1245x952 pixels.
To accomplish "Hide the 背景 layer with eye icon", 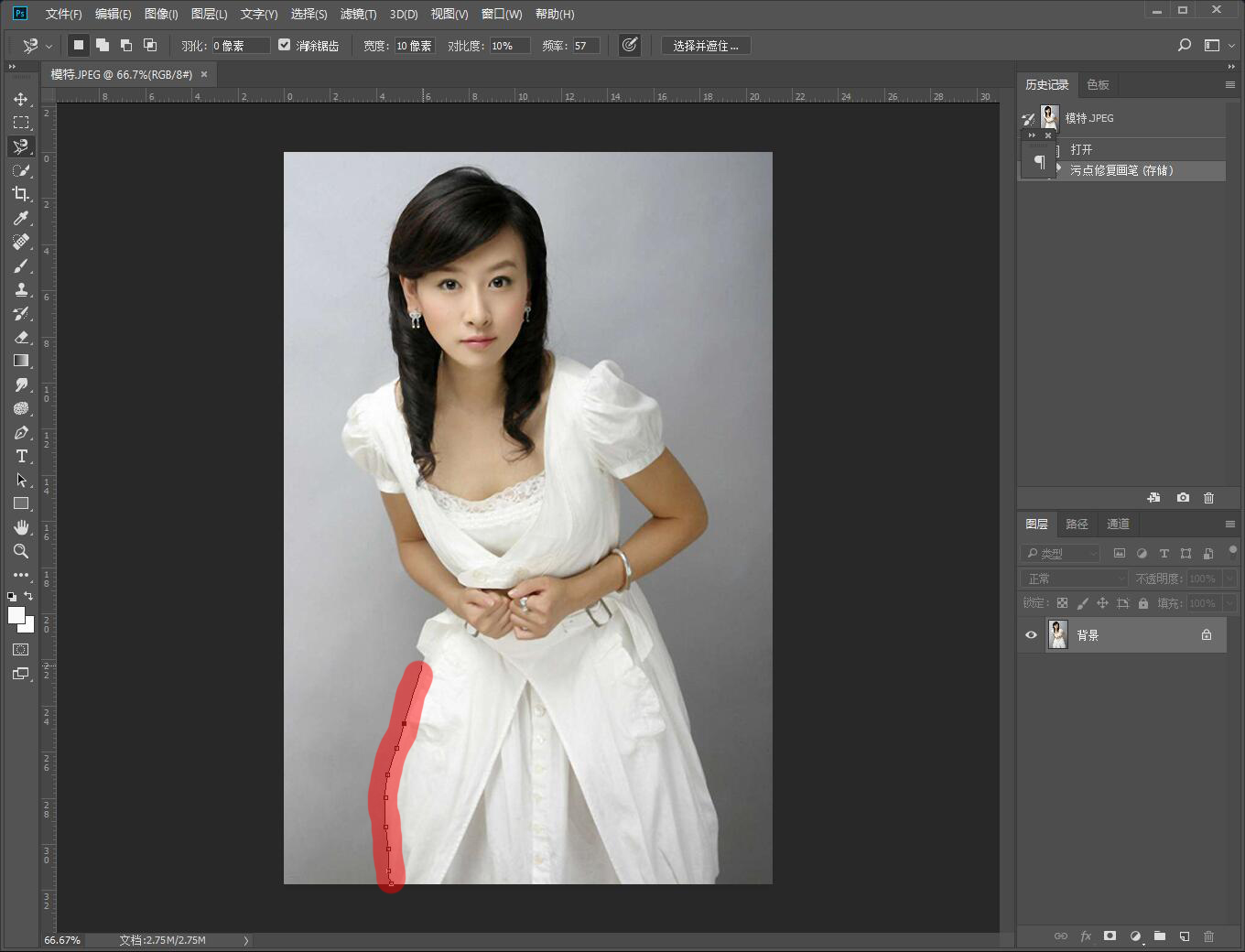I will (x=1031, y=635).
